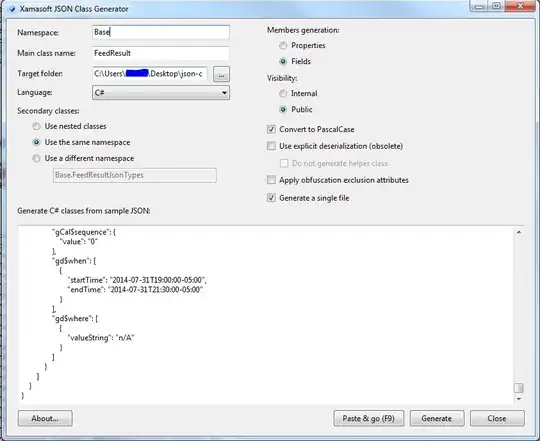Click the "valueString": "n/A" line
The height and width of the screenshot is (441, 540).
[x=101, y=338]
